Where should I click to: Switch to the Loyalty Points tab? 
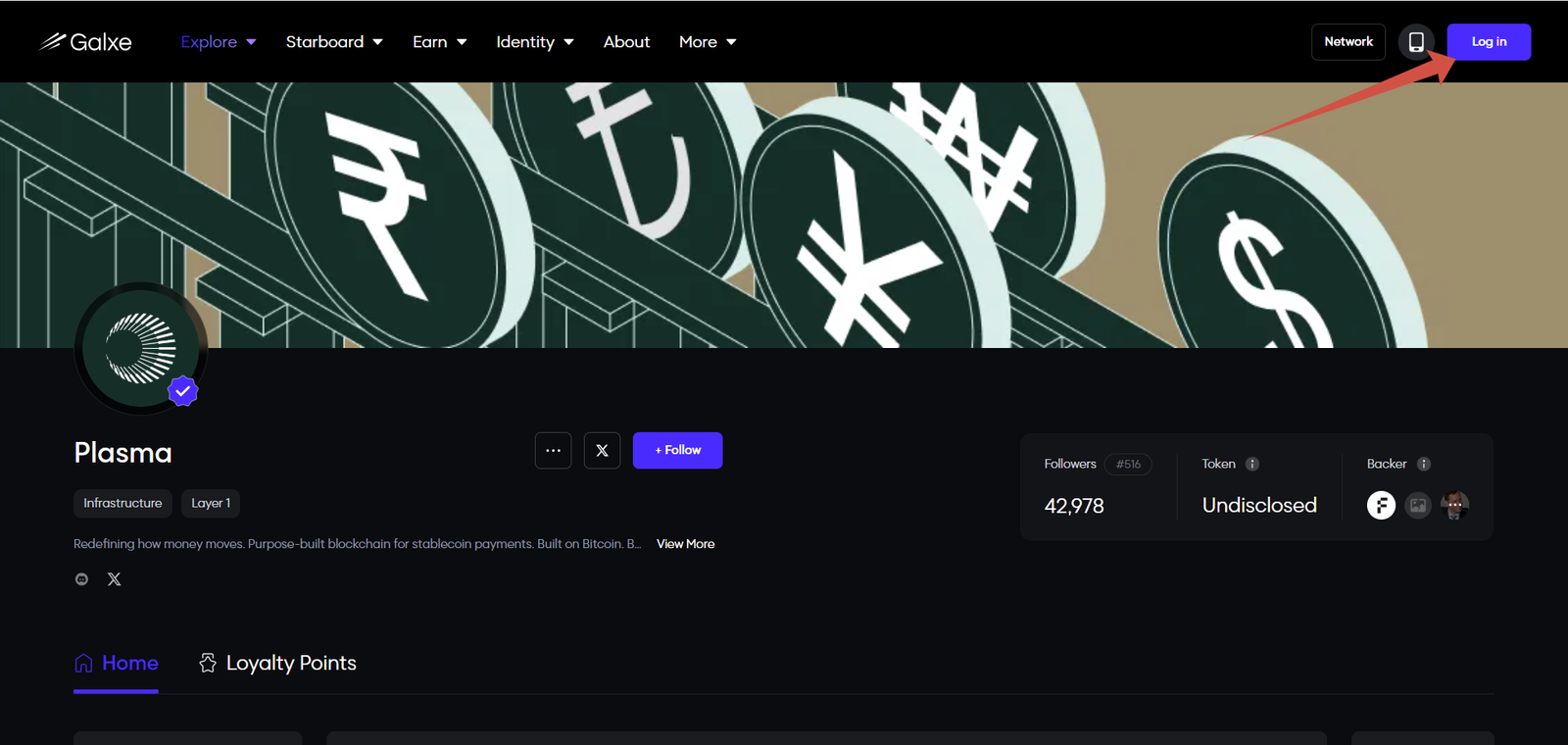click(277, 664)
